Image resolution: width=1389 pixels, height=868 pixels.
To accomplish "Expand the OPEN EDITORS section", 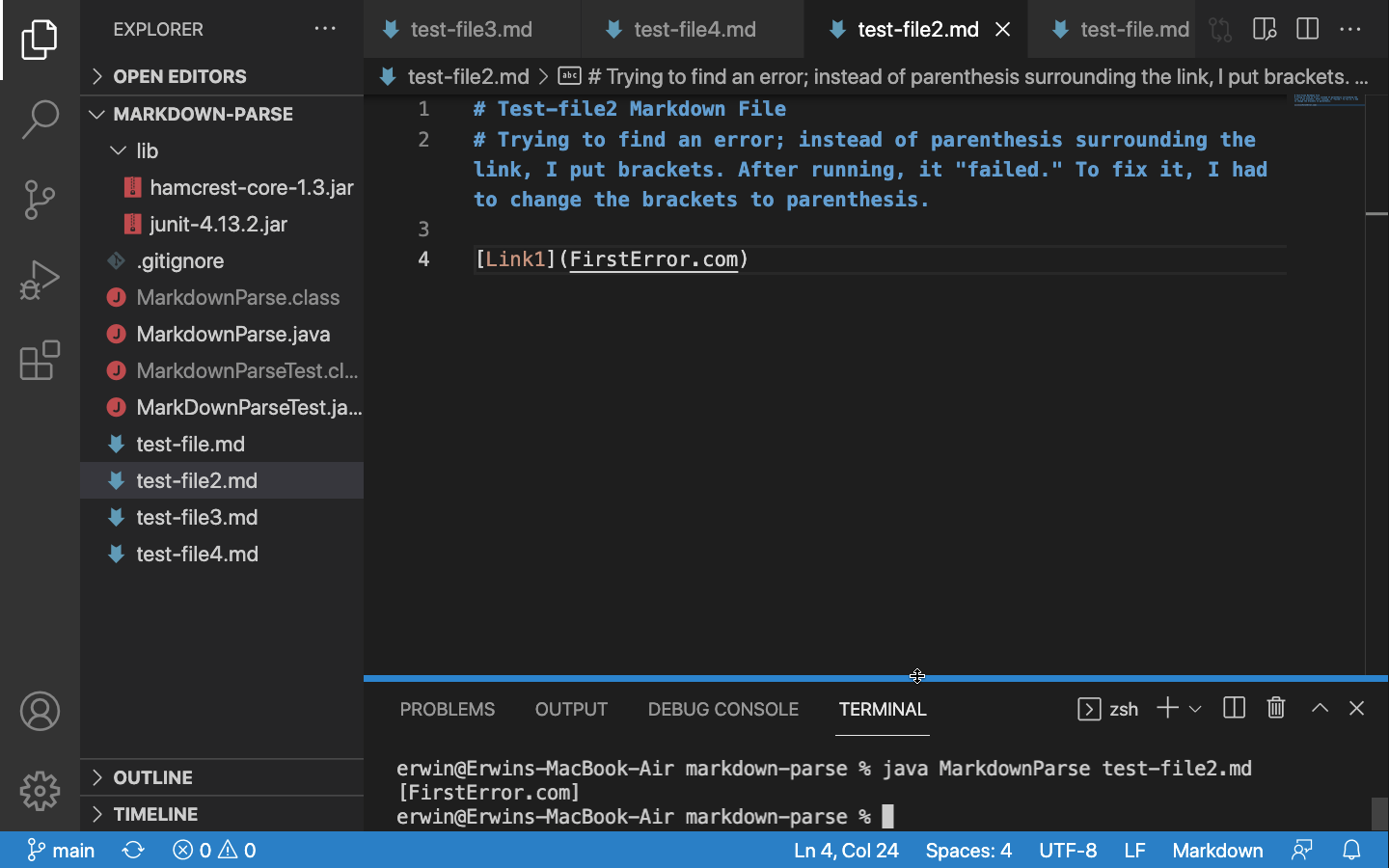I will [222, 76].
